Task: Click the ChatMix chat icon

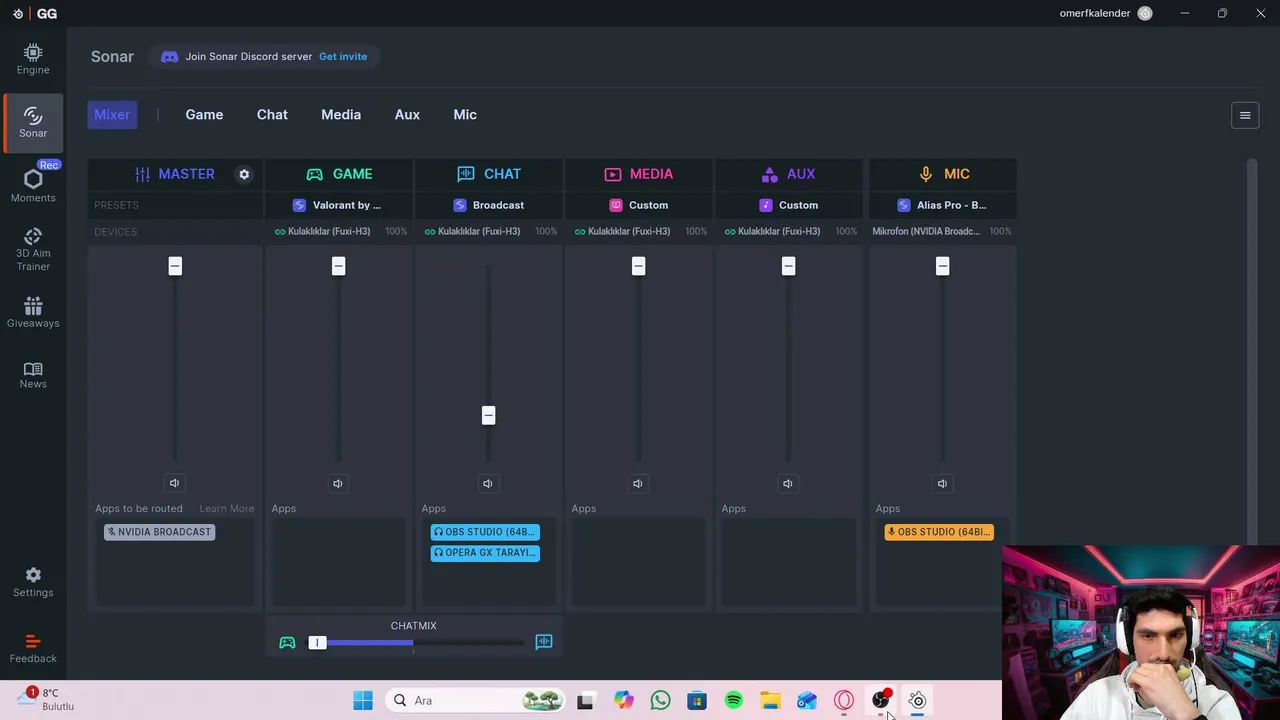Action: click(544, 642)
